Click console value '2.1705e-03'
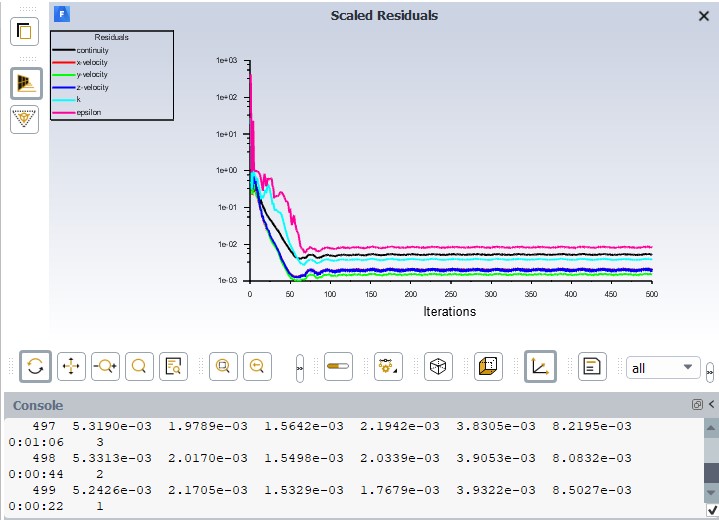Viewport: 719px width, 520px height. (x=208, y=490)
